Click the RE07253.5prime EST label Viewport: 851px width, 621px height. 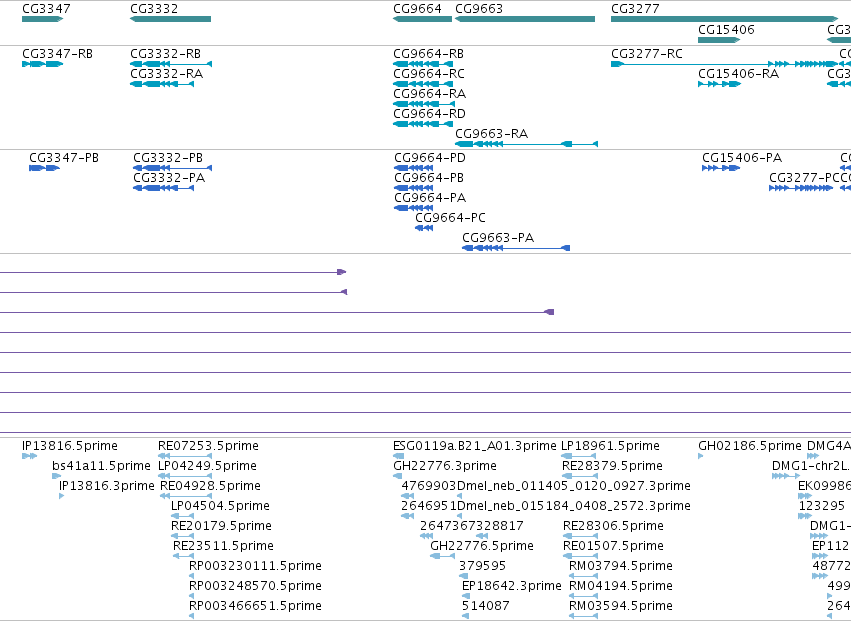[208, 446]
